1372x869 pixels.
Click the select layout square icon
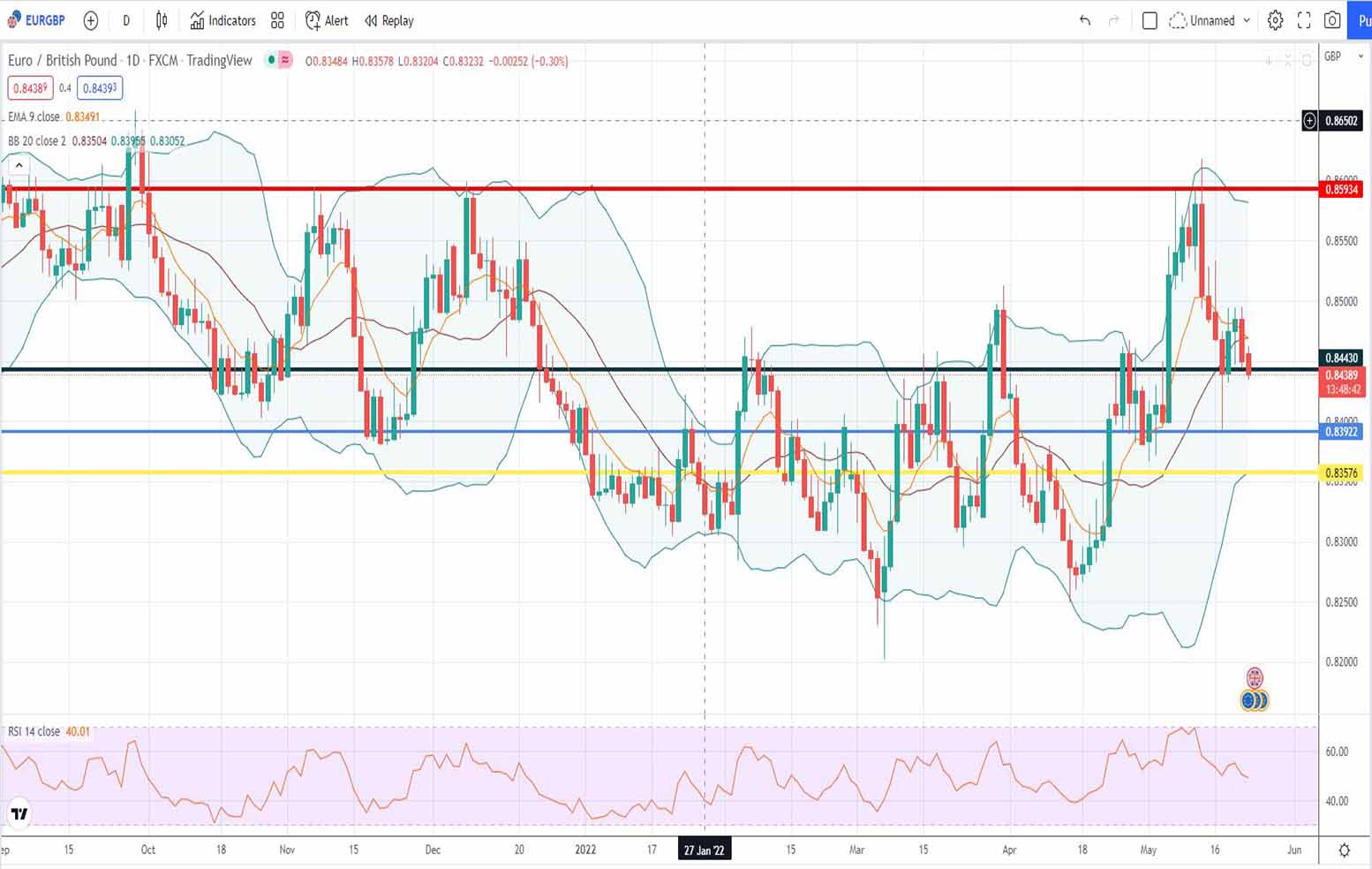[x=1150, y=20]
